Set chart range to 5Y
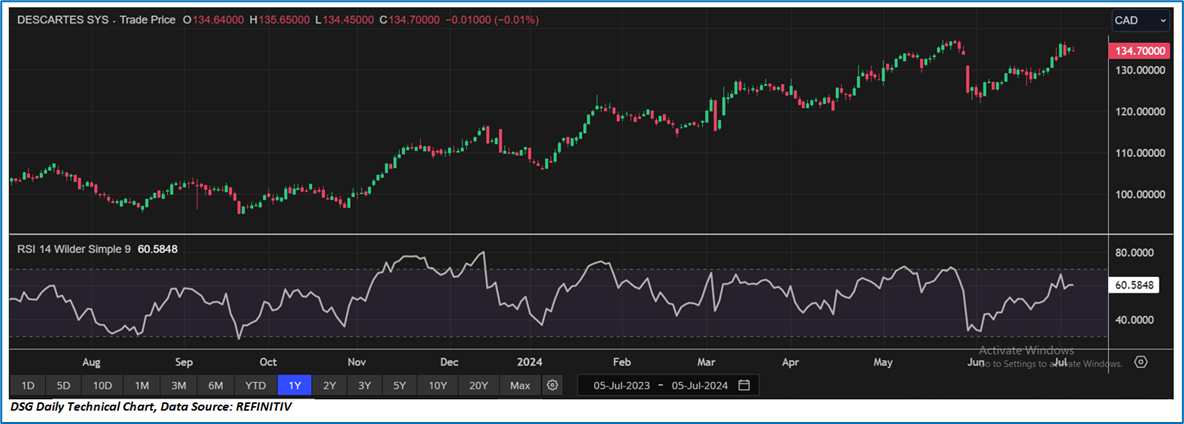The image size is (1184, 424). (x=399, y=385)
